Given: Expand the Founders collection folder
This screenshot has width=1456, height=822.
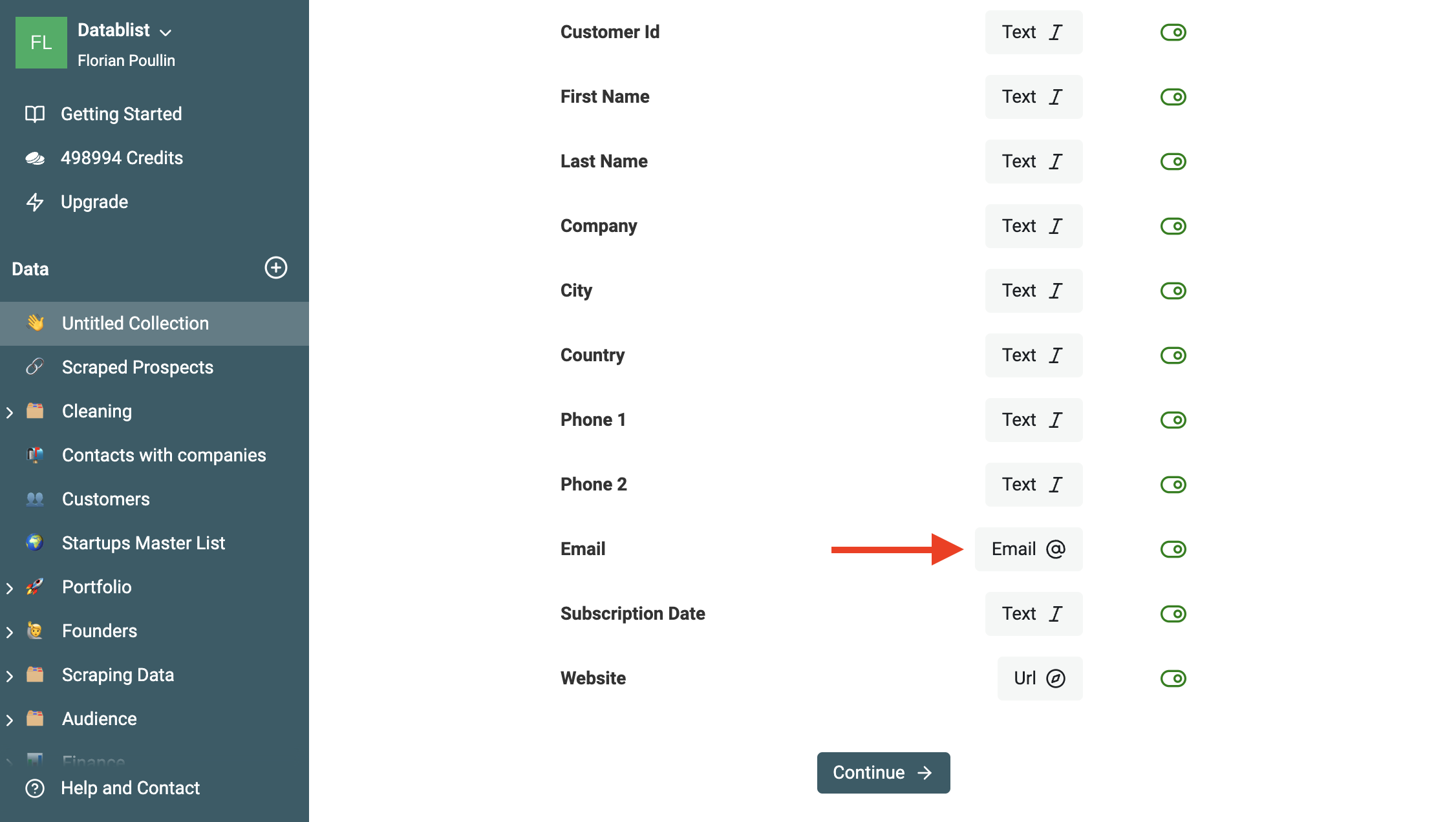Looking at the screenshot, I should pos(10,630).
